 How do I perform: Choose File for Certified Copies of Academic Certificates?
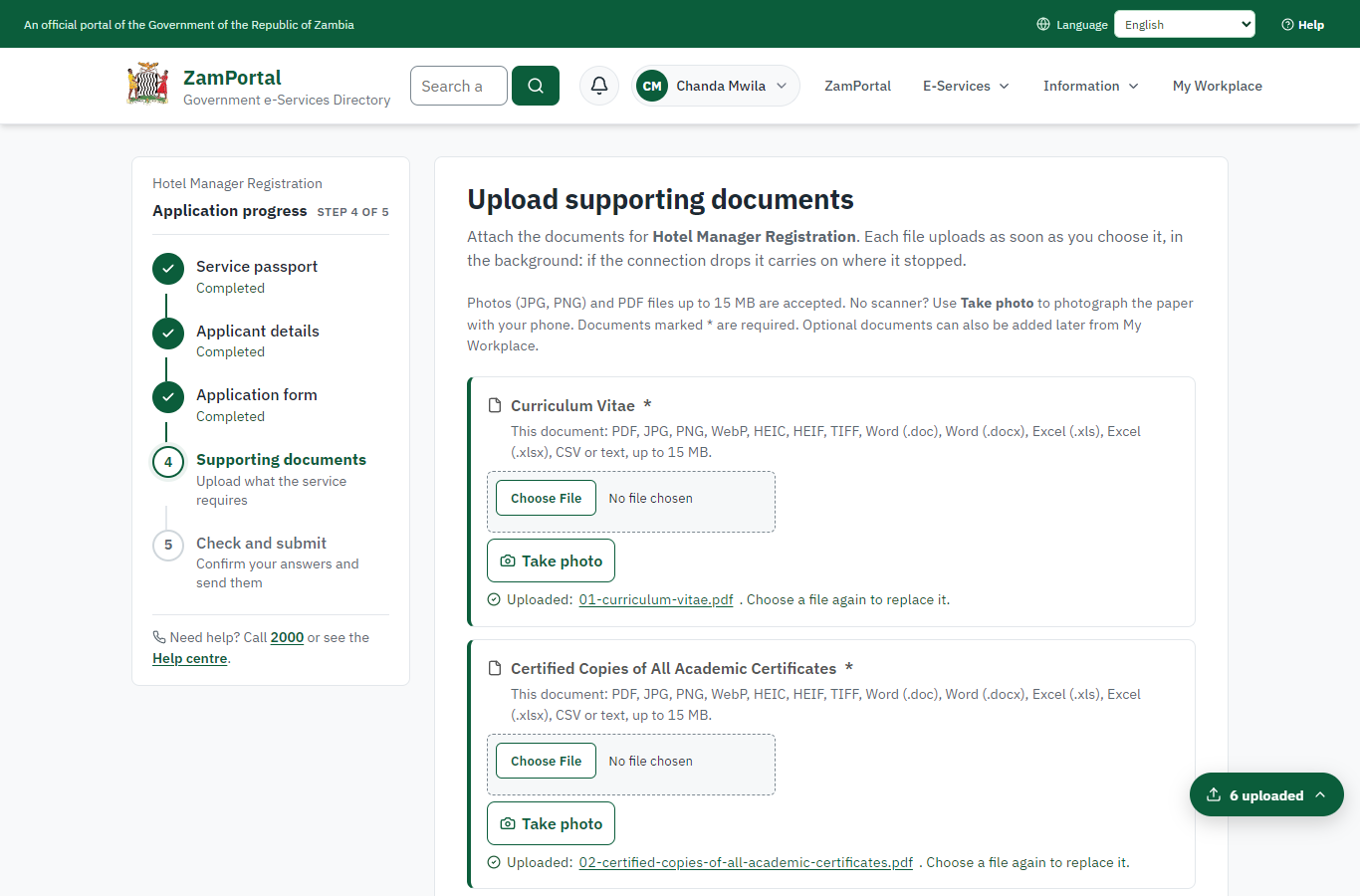(546, 761)
